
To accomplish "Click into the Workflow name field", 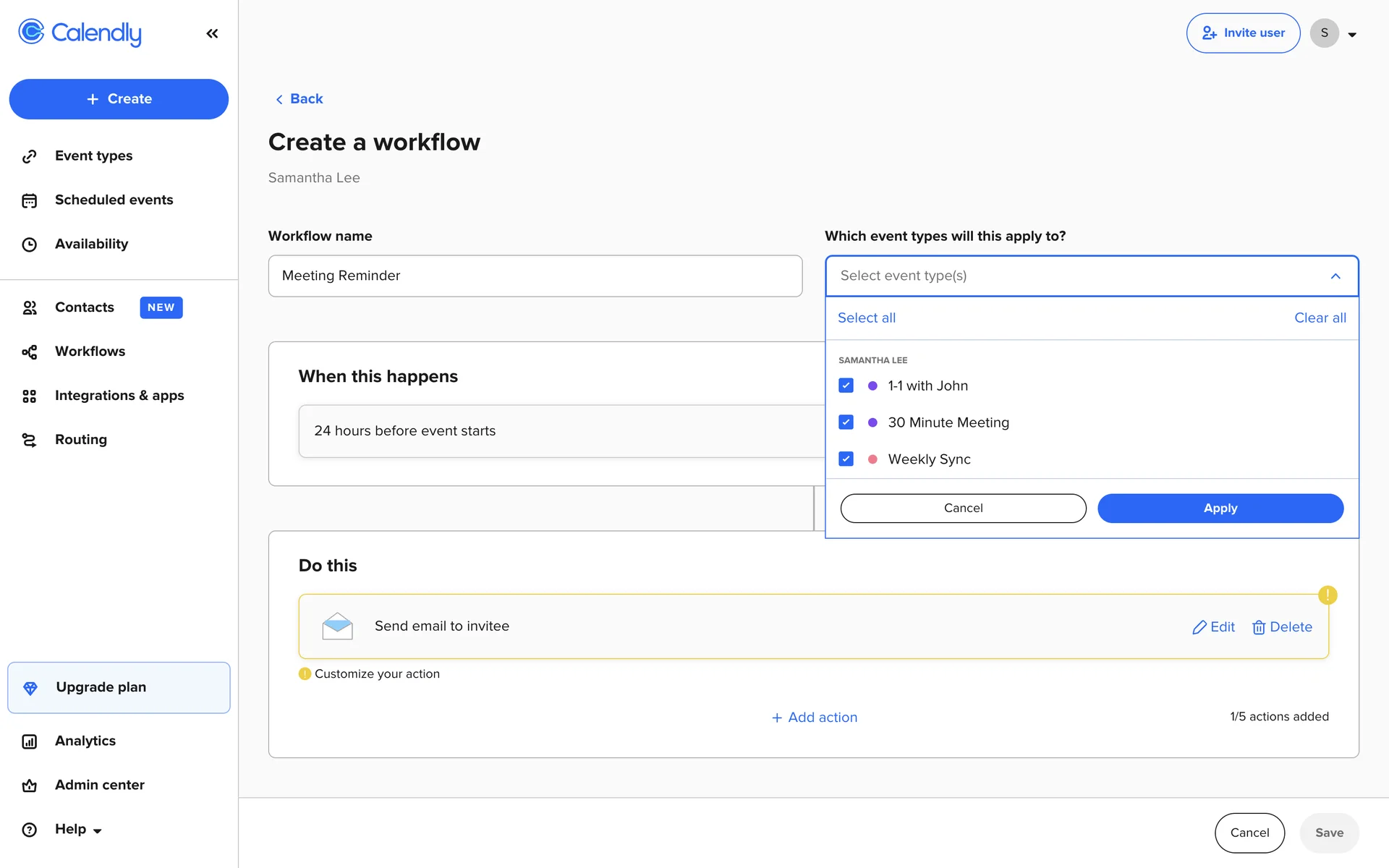I will (535, 276).
